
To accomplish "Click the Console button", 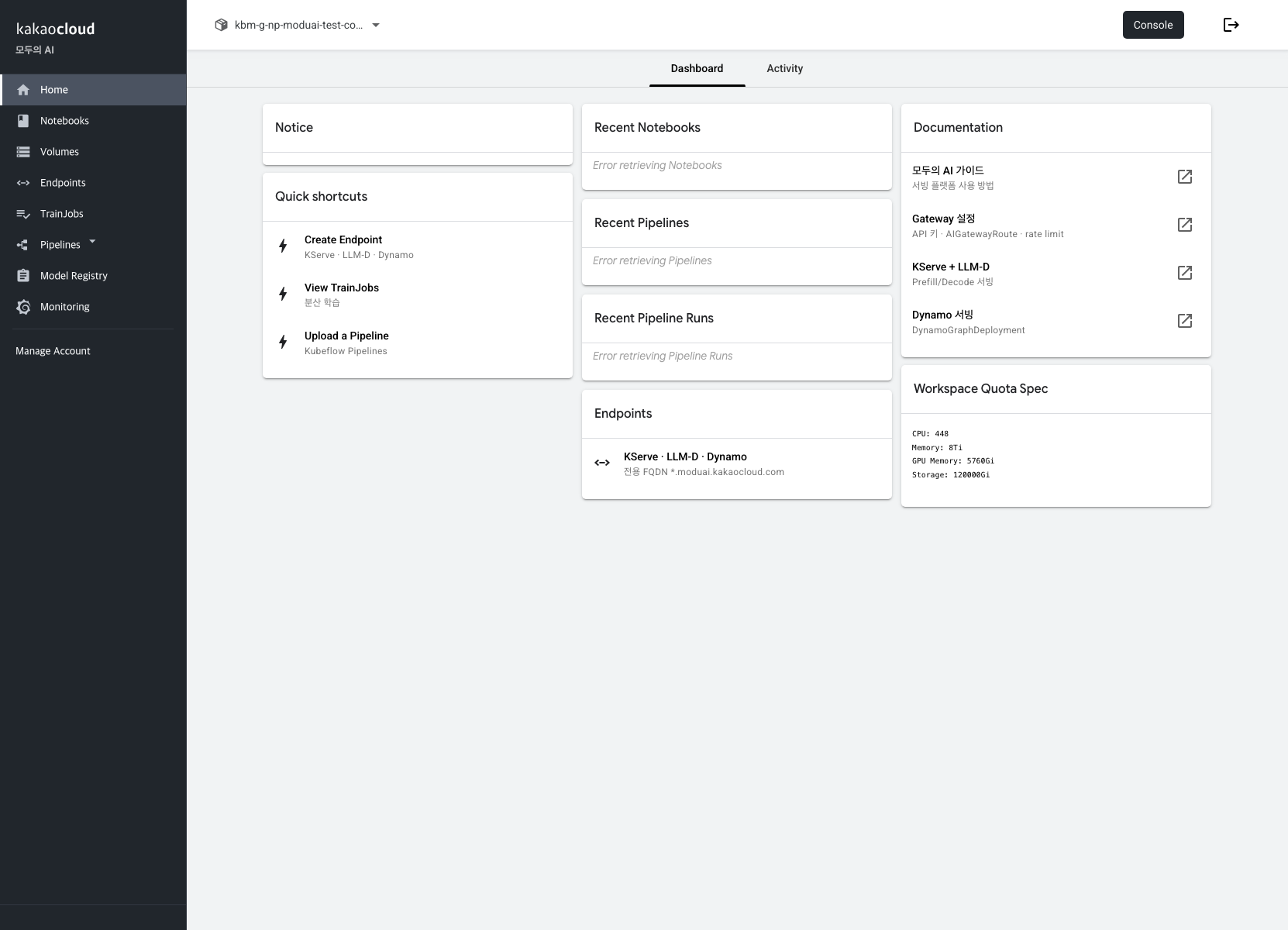I will [1153, 25].
